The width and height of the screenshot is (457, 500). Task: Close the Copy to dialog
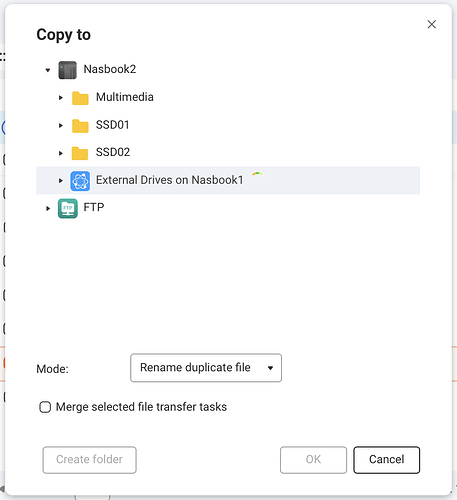(432, 24)
